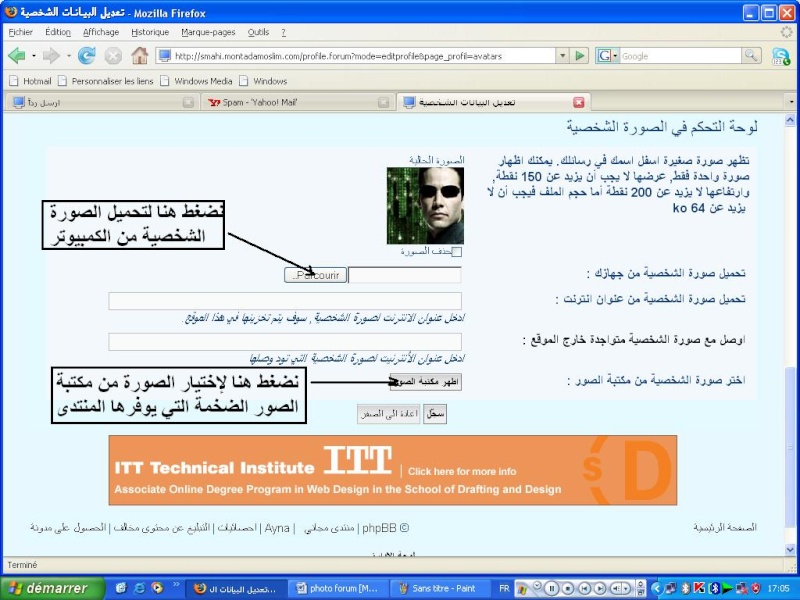The width and height of the screenshot is (800, 600).
Task: Expand the forward history dropdown arrow
Action: pyautogui.click(x=69, y=56)
